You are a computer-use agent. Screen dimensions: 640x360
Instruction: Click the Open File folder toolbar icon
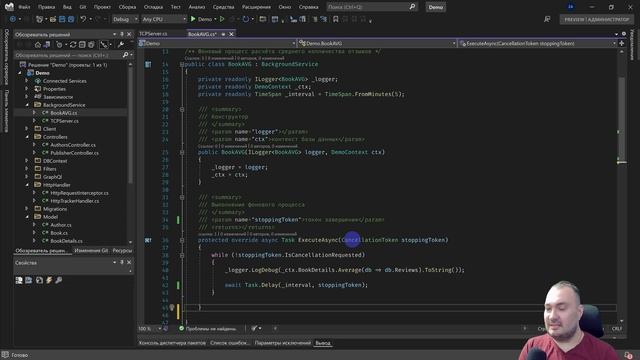click(x=53, y=19)
